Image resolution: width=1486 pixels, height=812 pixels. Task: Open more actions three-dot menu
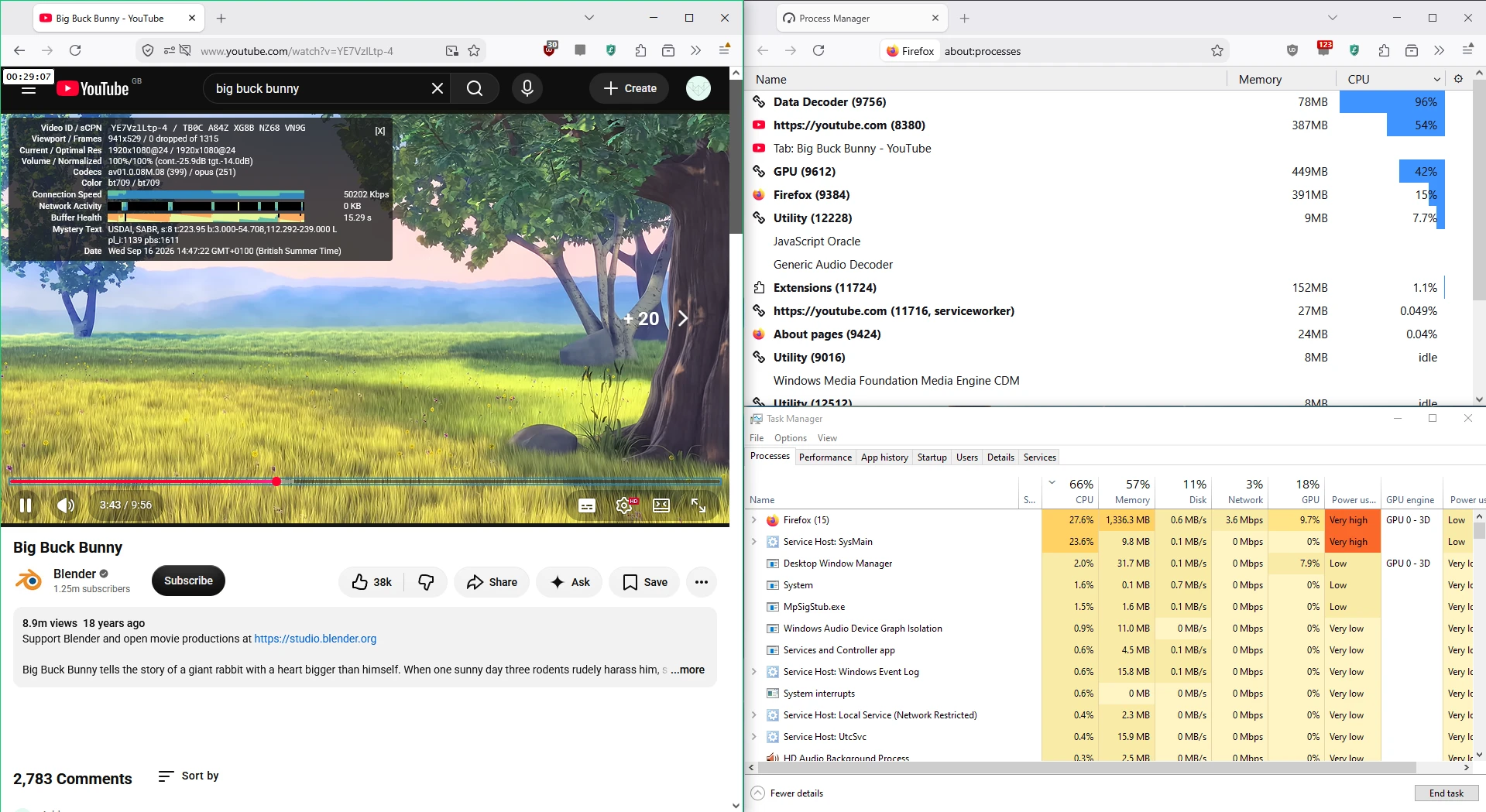pyautogui.click(x=702, y=582)
